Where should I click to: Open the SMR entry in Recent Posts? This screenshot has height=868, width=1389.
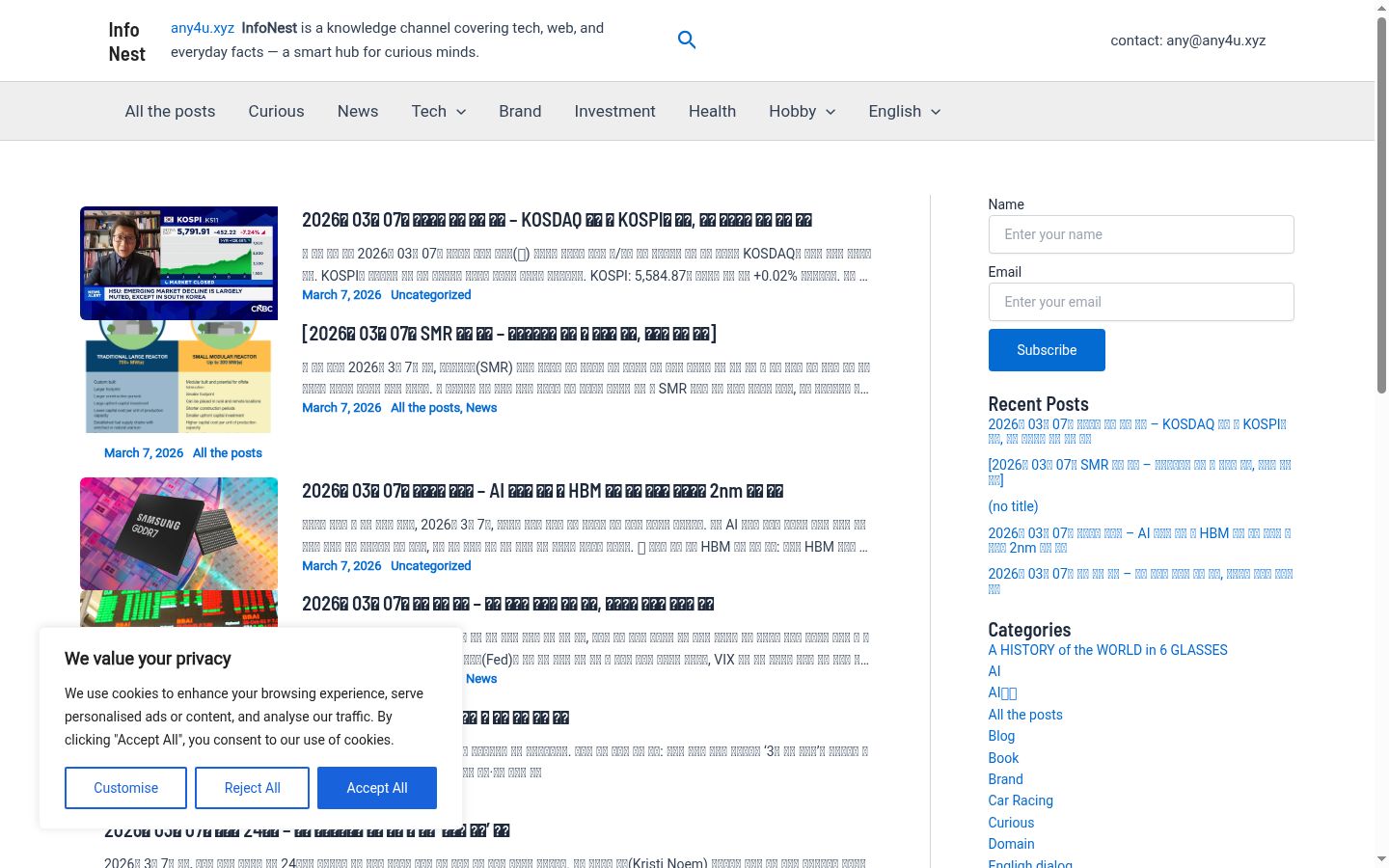(1139, 472)
